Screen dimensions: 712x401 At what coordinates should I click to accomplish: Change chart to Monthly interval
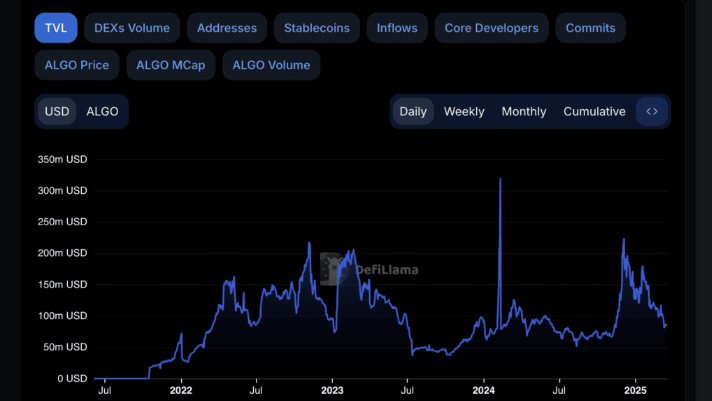(x=524, y=111)
